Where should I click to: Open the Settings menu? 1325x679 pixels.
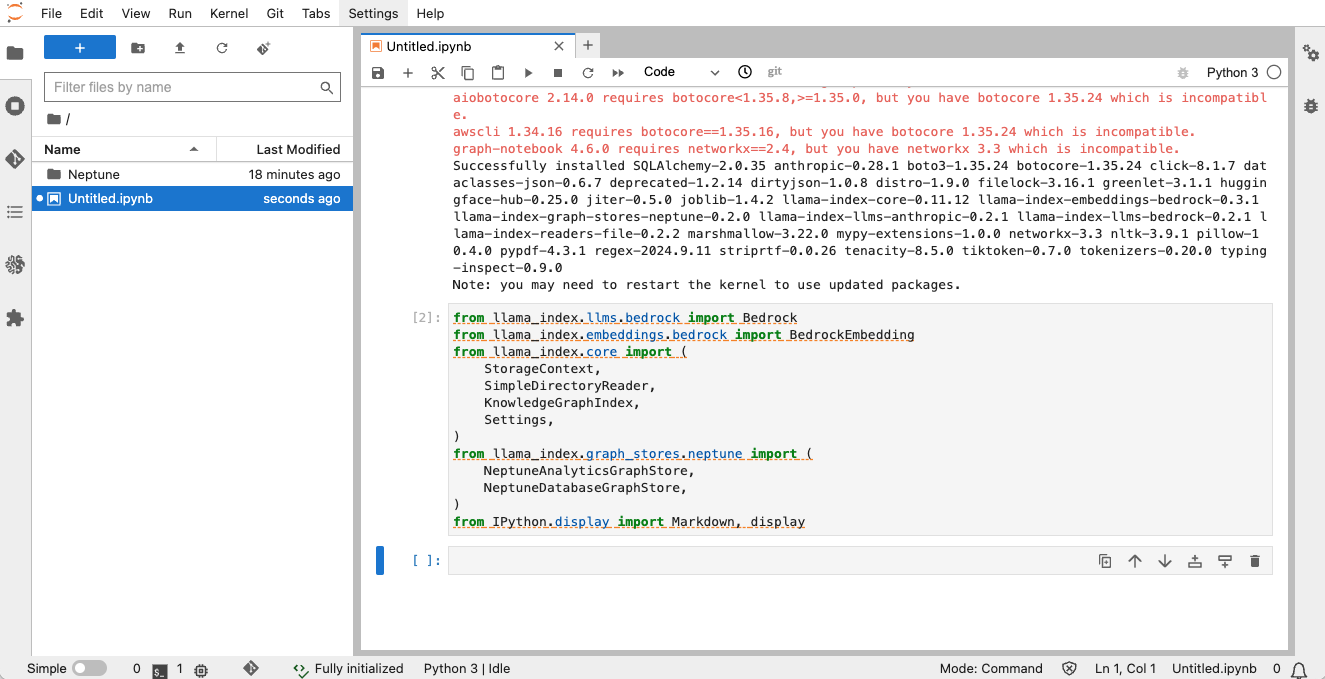pyautogui.click(x=373, y=13)
